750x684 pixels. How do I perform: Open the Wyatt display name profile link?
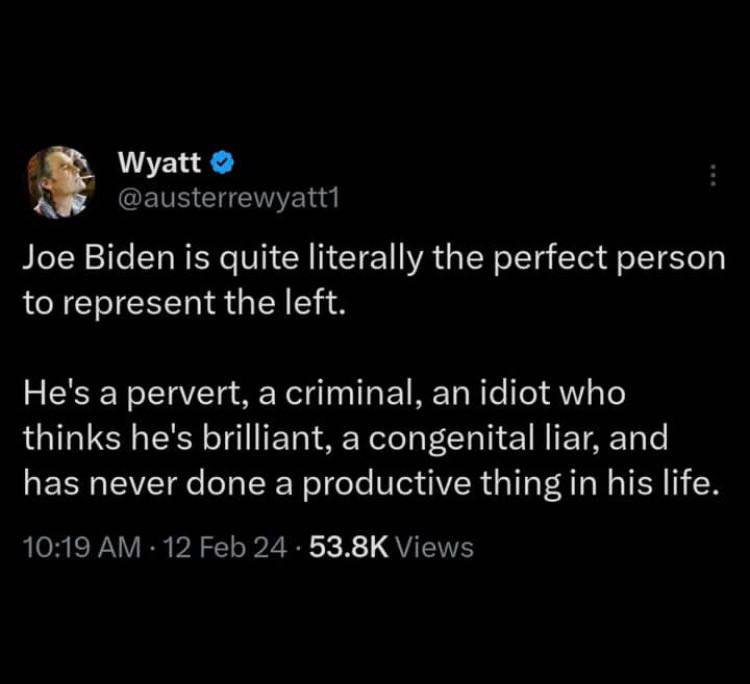[158, 161]
